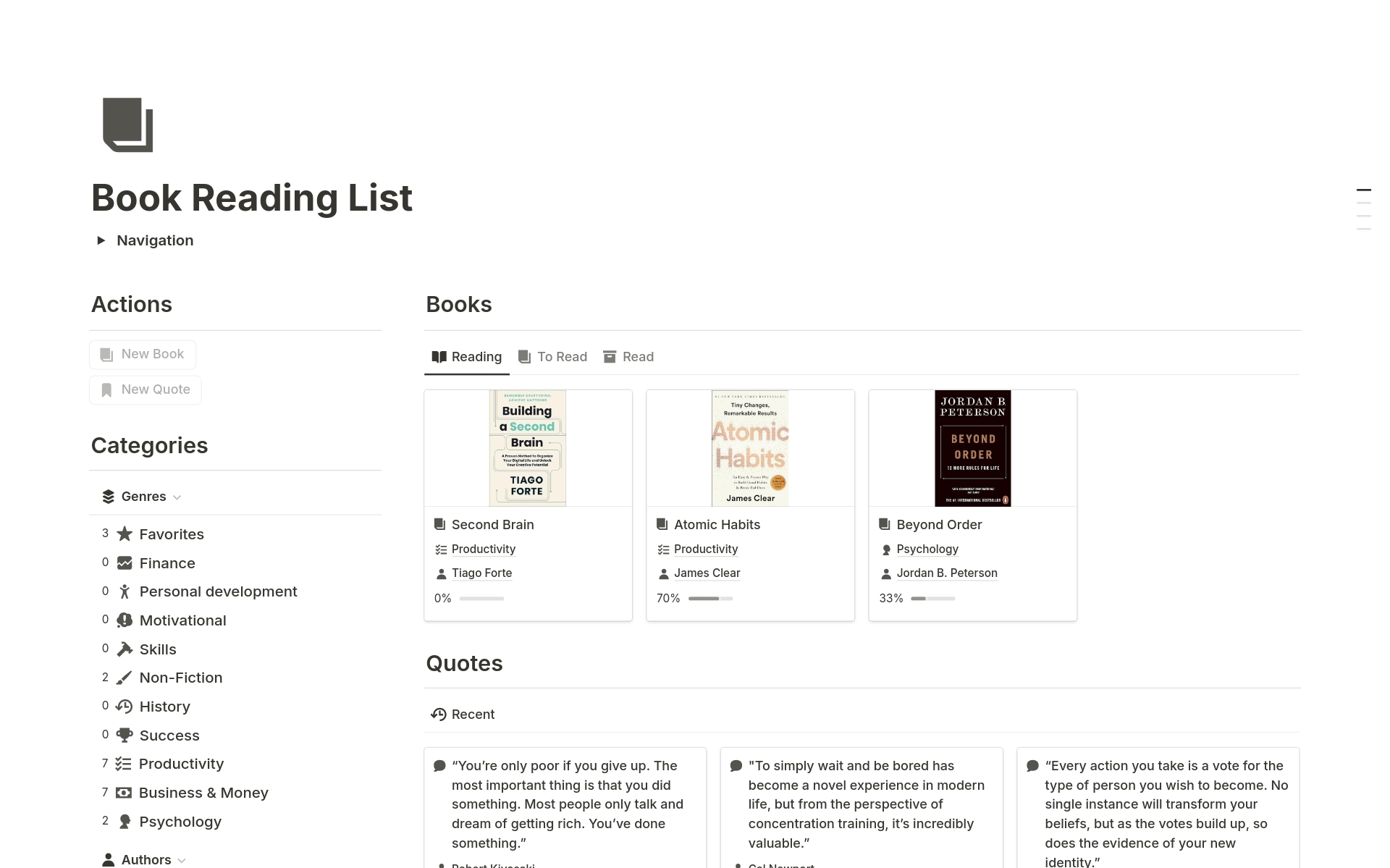Image resolution: width=1390 pixels, height=868 pixels.
Task: Click the Psychology category icon
Action: click(124, 821)
